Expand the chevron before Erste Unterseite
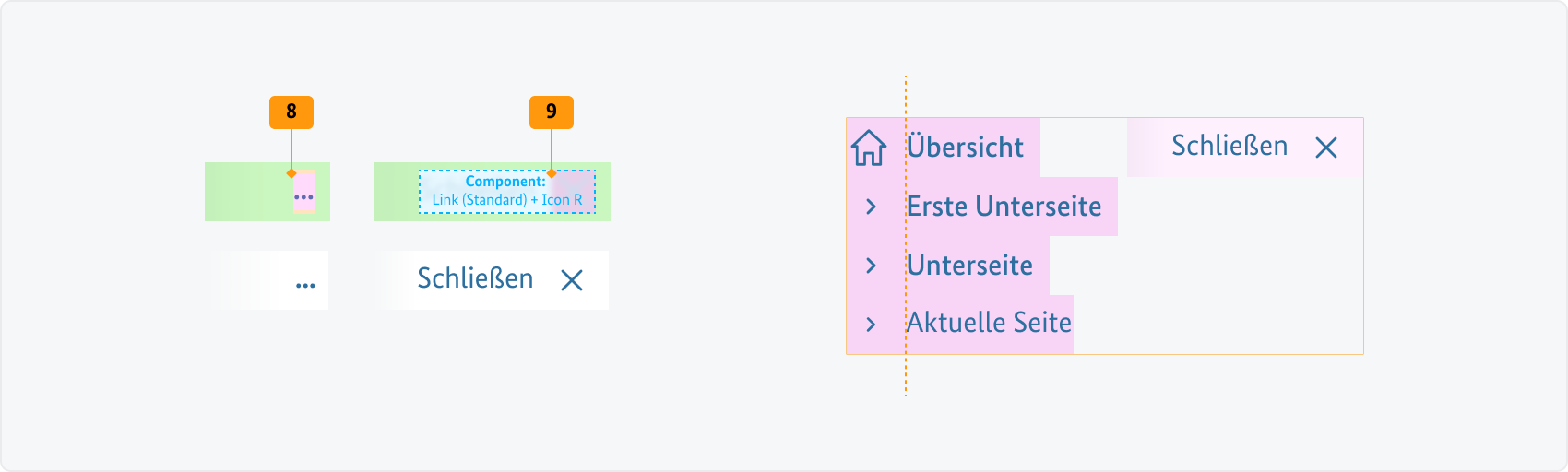 click(871, 206)
